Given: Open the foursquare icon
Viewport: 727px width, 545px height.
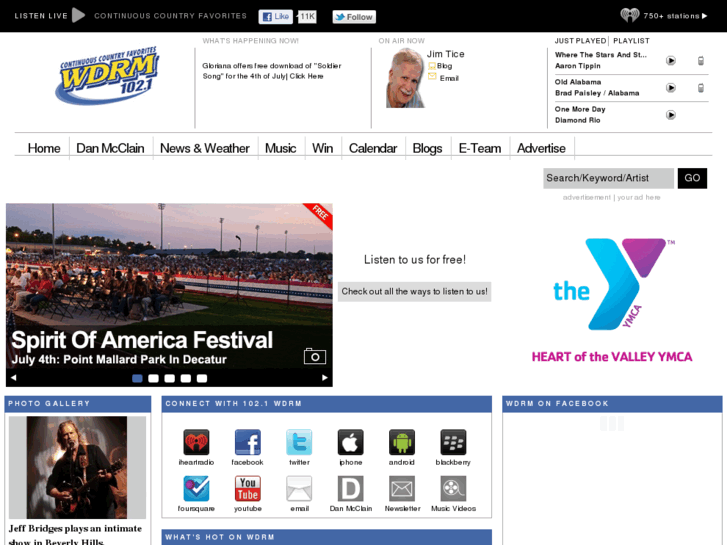Looking at the screenshot, I should 196,488.
